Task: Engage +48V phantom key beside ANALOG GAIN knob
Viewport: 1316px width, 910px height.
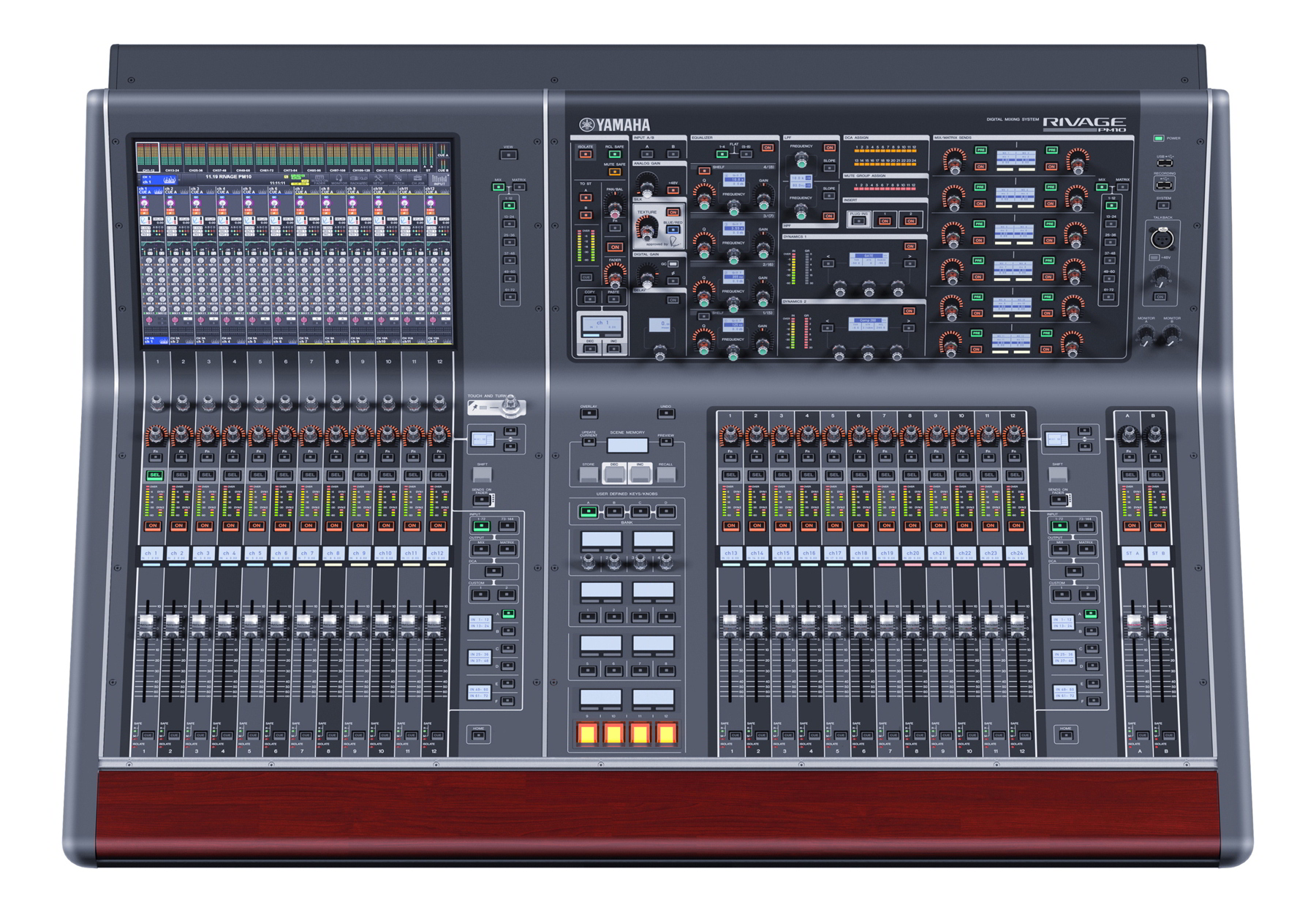Action: (x=673, y=190)
